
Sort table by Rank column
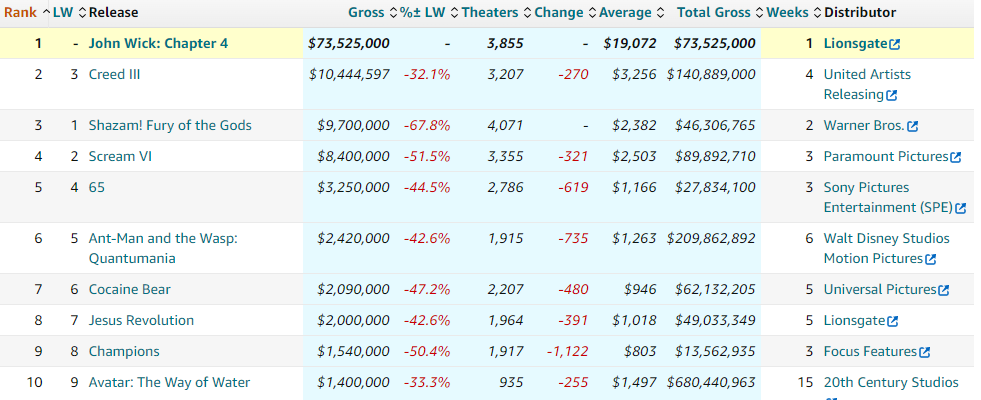pyautogui.click(x=20, y=12)
